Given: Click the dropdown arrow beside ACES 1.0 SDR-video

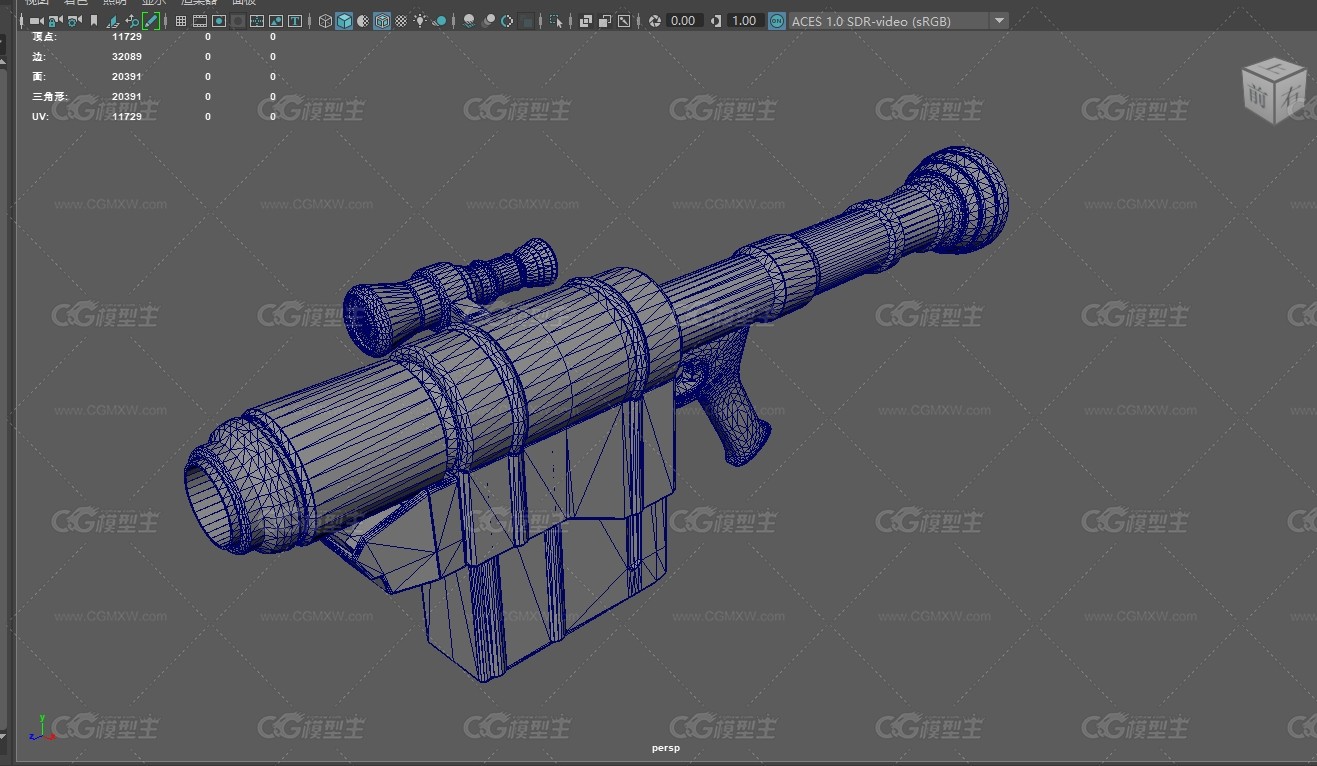Looking at the screenshot, I should 999,21.
